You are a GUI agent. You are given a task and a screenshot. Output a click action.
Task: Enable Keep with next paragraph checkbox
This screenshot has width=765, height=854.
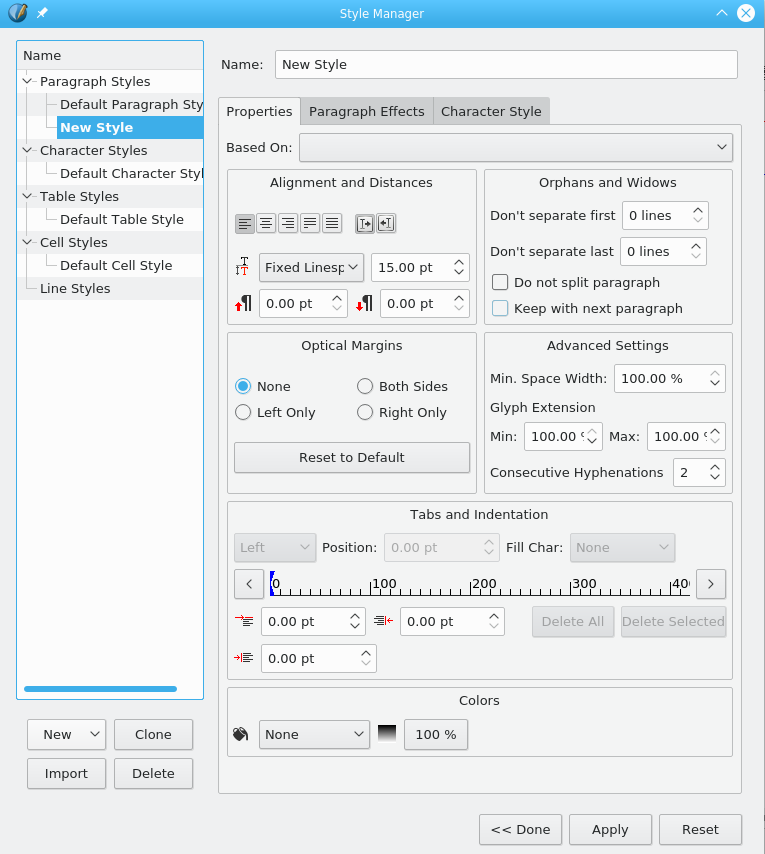(x=500, y=308)
